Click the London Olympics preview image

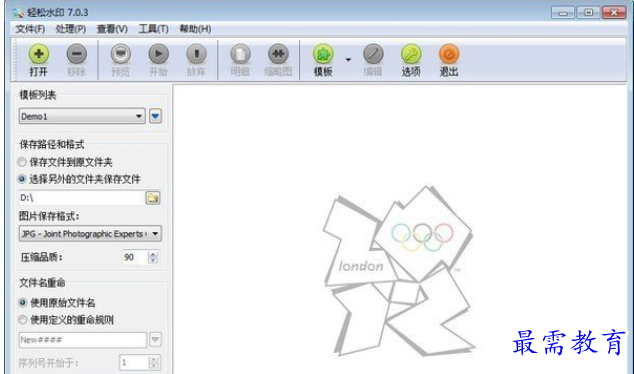pos(399,271)
